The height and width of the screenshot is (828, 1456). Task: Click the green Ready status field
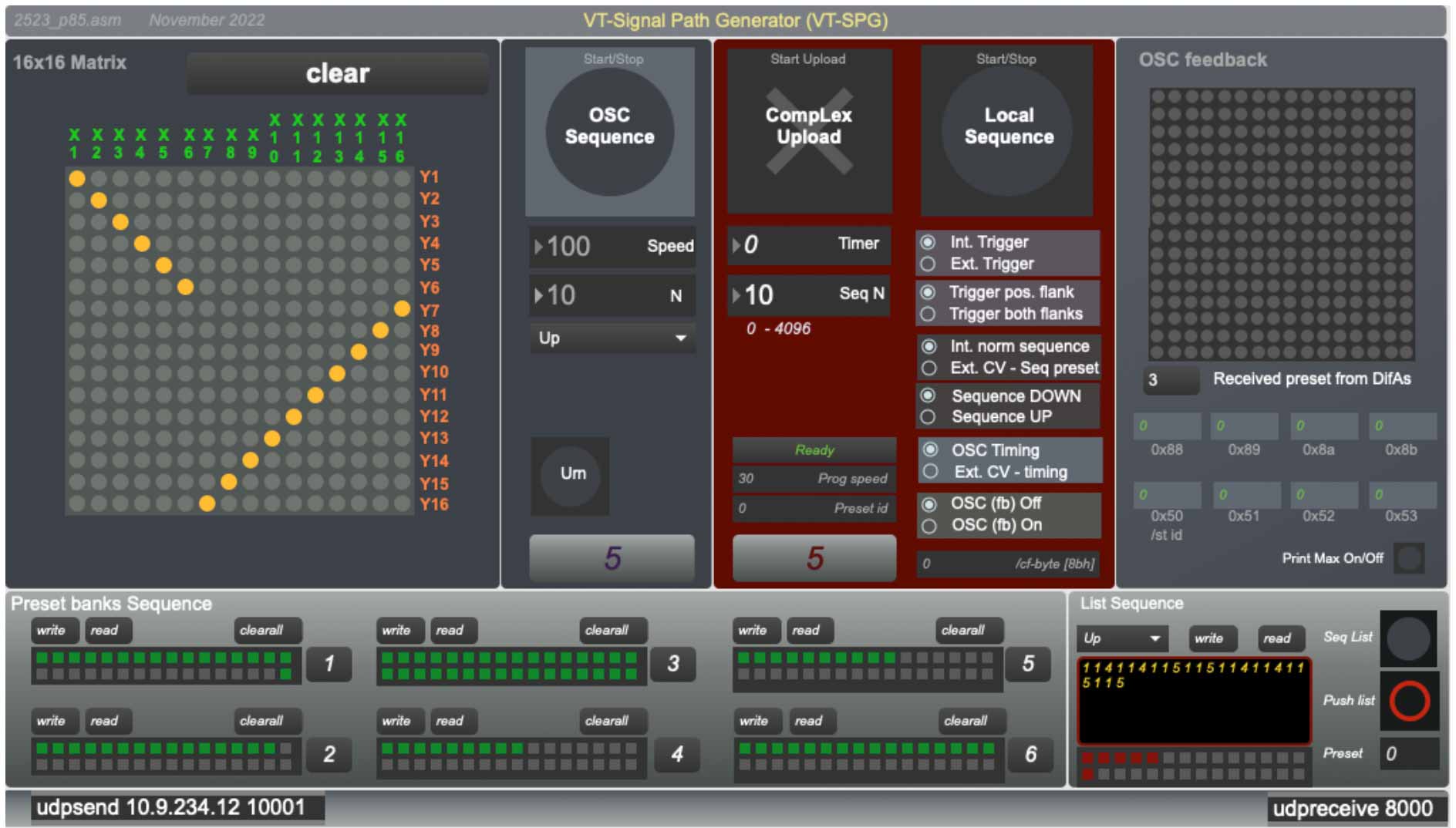814,449
